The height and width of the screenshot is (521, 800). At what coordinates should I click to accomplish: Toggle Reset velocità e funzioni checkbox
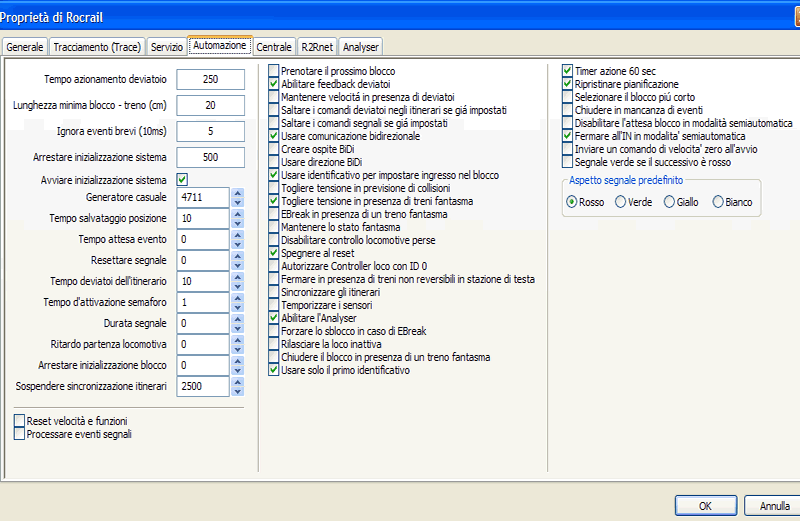20,421
